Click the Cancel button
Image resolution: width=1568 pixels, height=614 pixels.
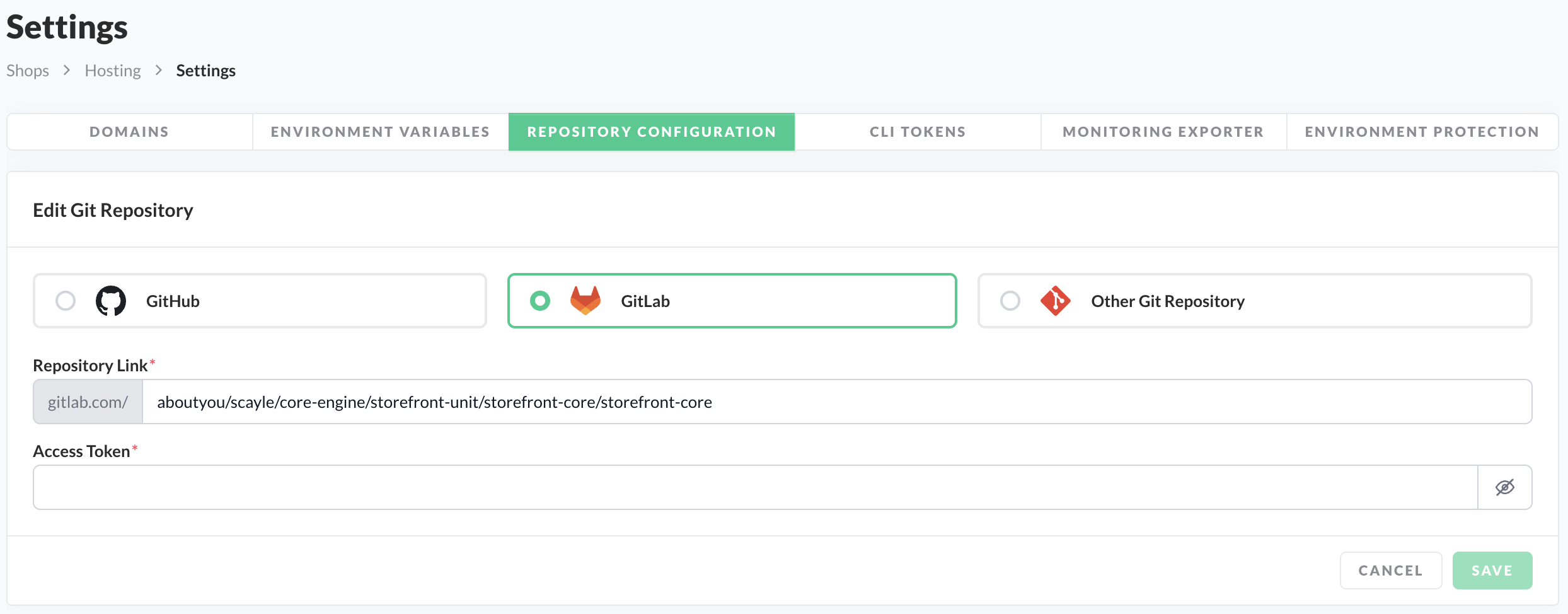(x=1390, y=571)
